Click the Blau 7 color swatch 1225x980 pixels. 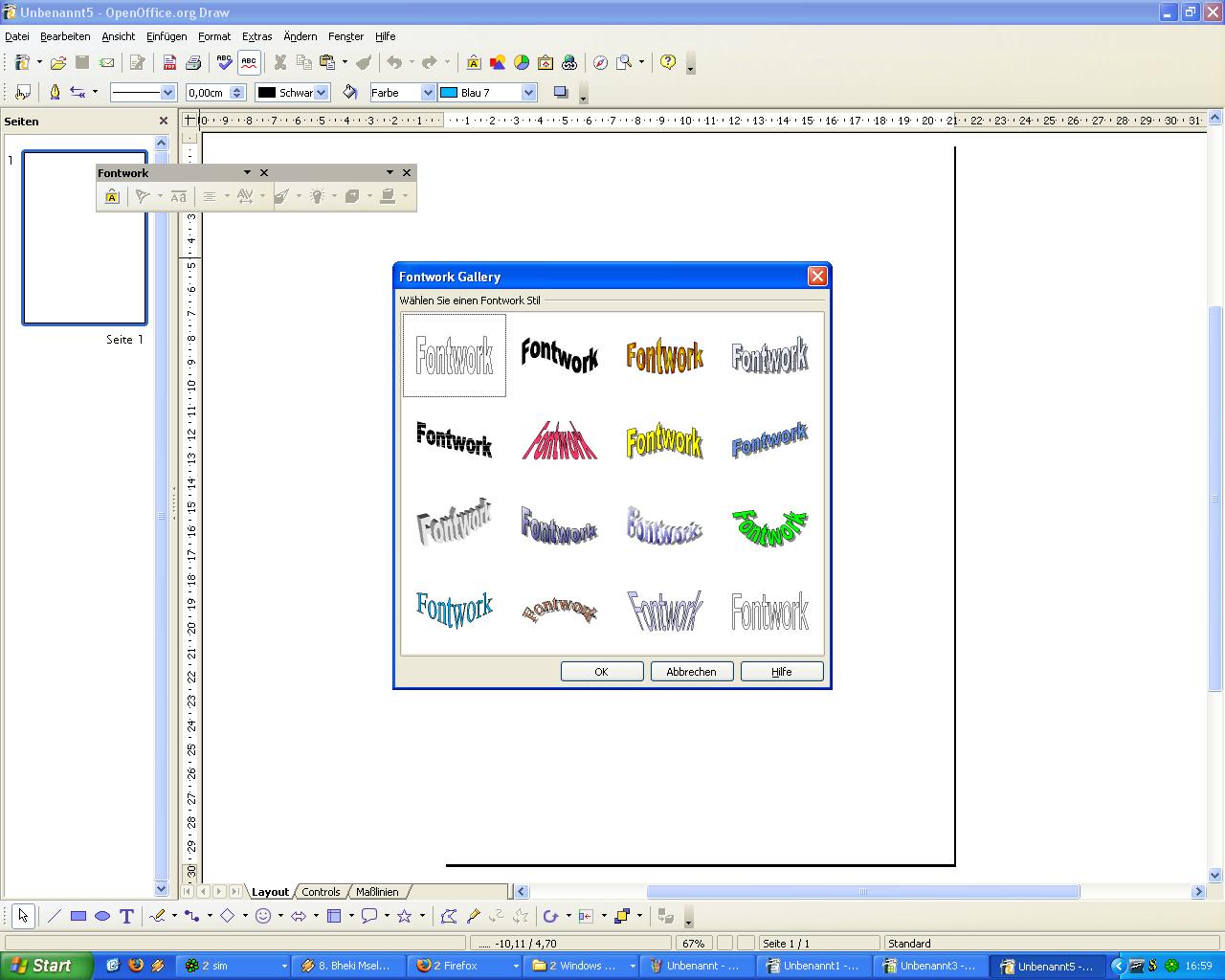pos(449,93)
